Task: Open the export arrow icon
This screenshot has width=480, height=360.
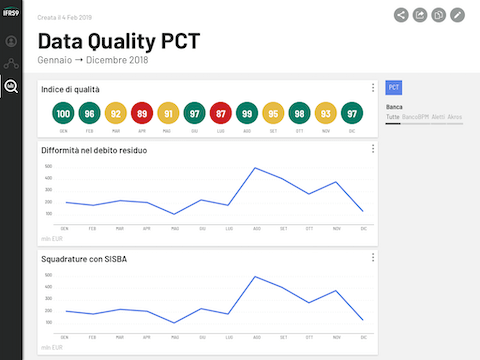Action: (420, 15)
